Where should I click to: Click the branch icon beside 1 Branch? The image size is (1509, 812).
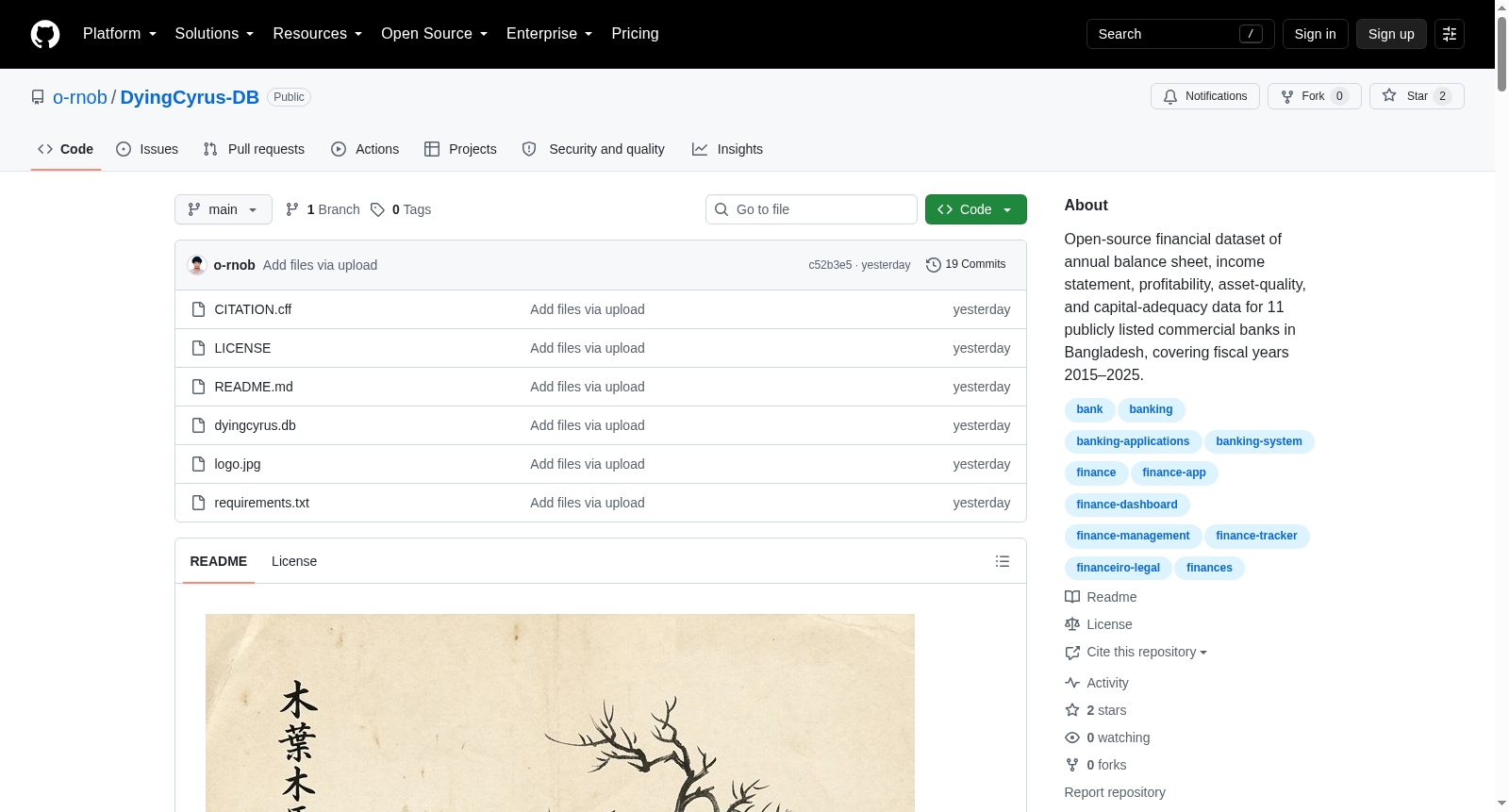(292, 209)
